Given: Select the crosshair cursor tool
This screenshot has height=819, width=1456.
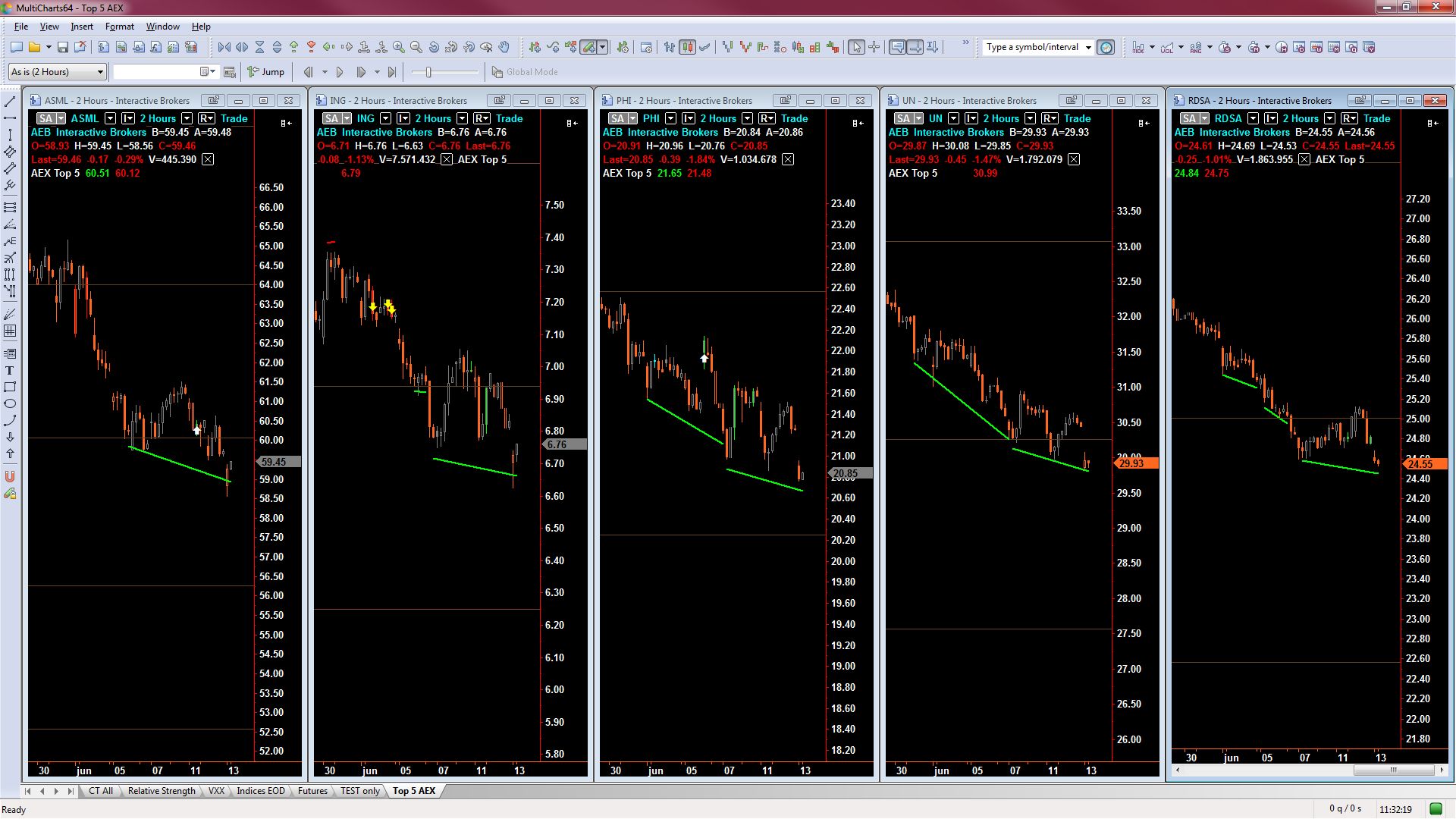Looking at the screenshot, I should 874,47.
